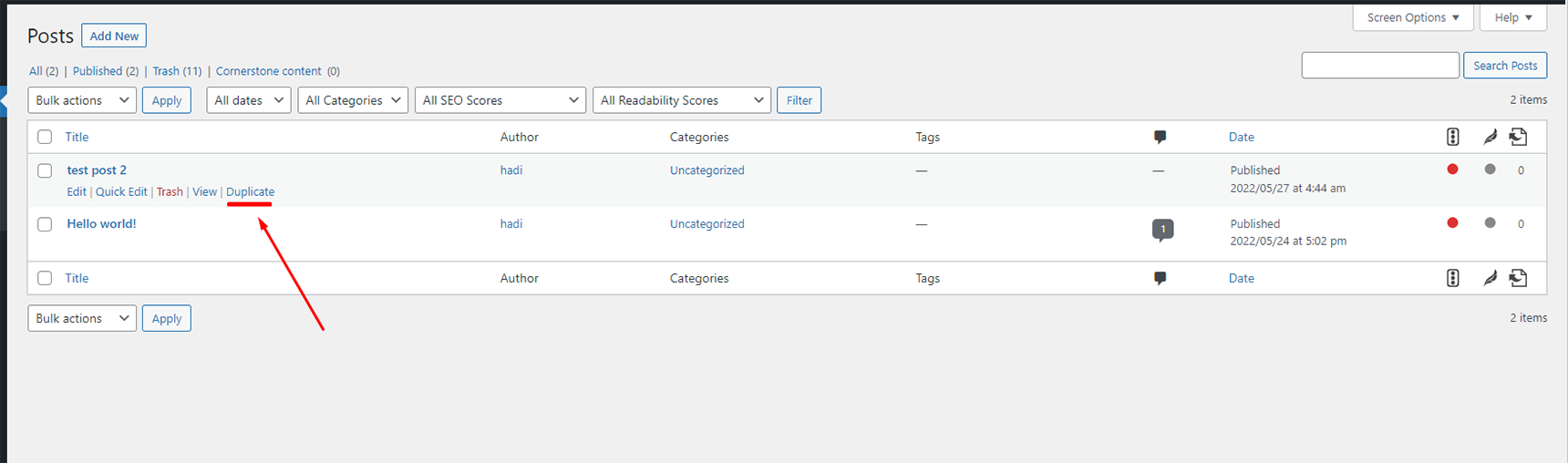Screen dimensions: 1568x463
Task: Click the Search Posts button
Action: pyautogui.click(x=1505, y=66)
